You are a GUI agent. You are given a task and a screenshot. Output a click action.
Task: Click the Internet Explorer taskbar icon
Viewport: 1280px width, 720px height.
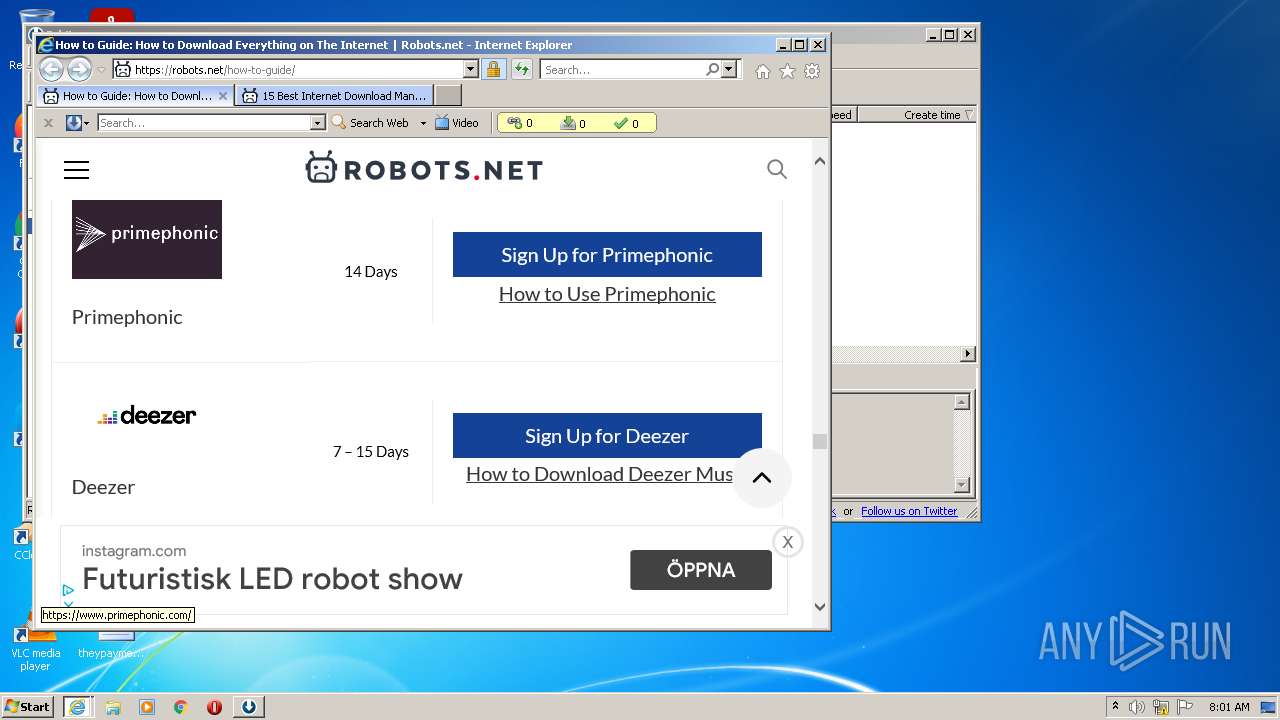coord(77,707)
